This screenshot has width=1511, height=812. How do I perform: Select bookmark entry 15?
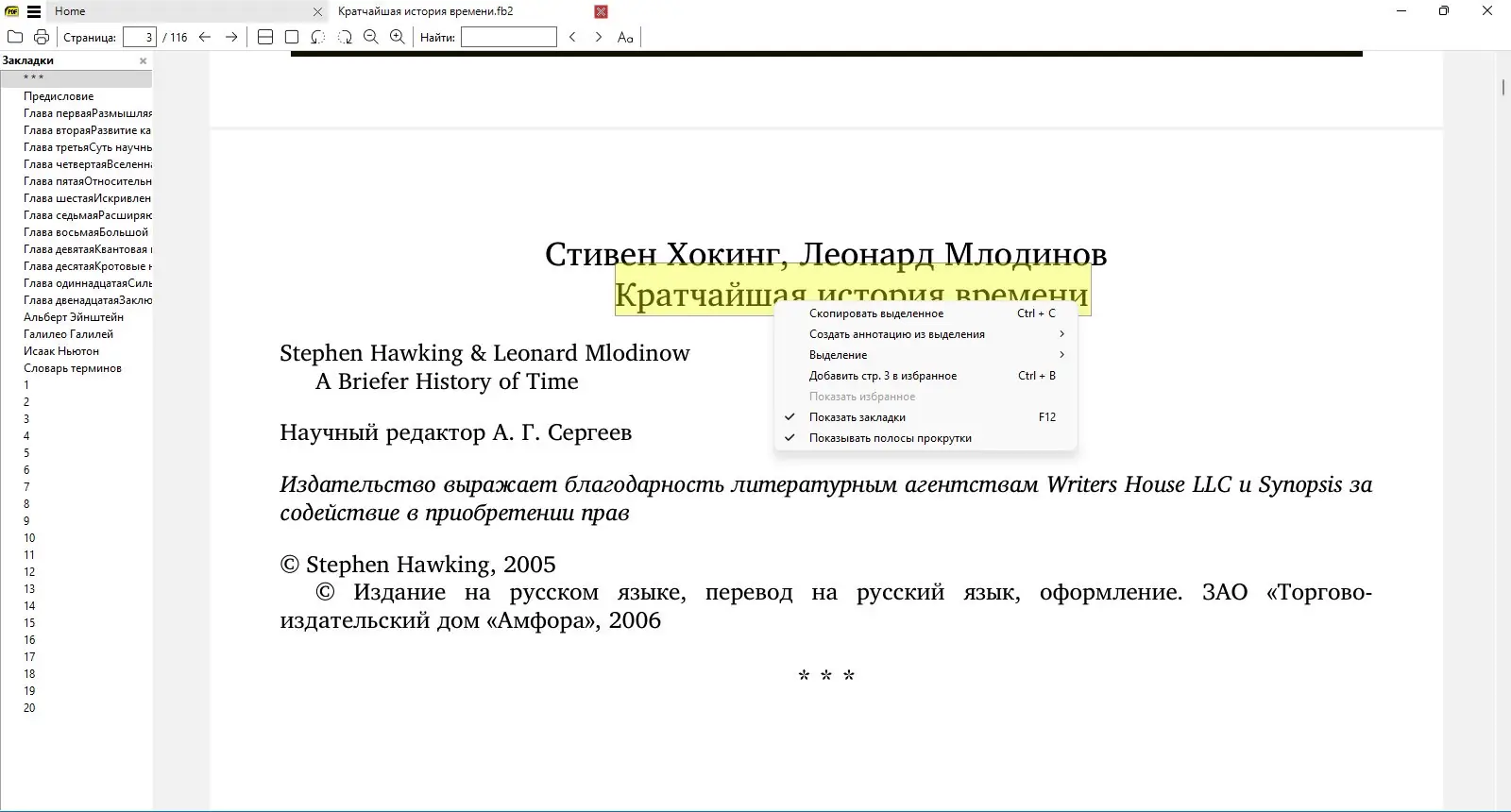pos(29,623)
